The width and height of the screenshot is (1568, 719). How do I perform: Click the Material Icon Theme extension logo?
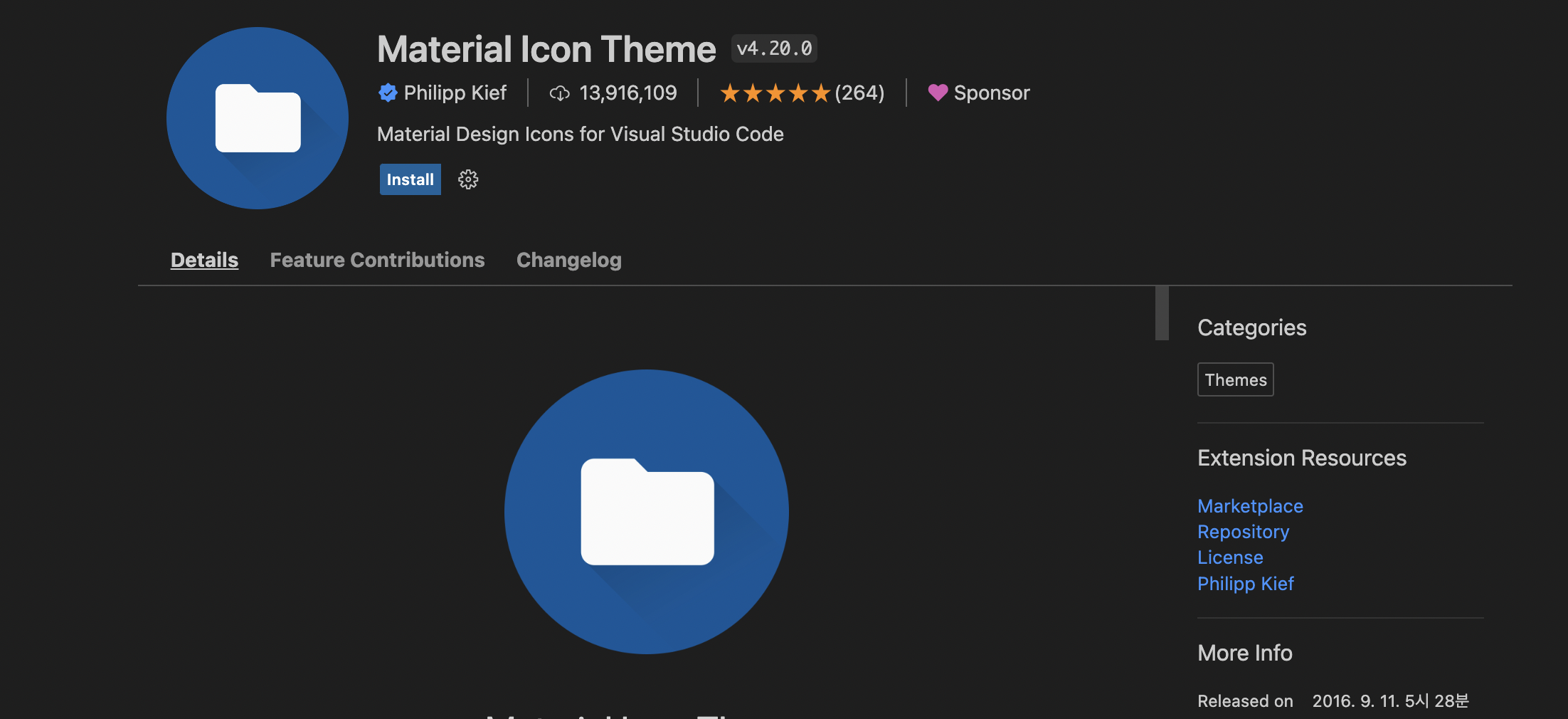258,118
